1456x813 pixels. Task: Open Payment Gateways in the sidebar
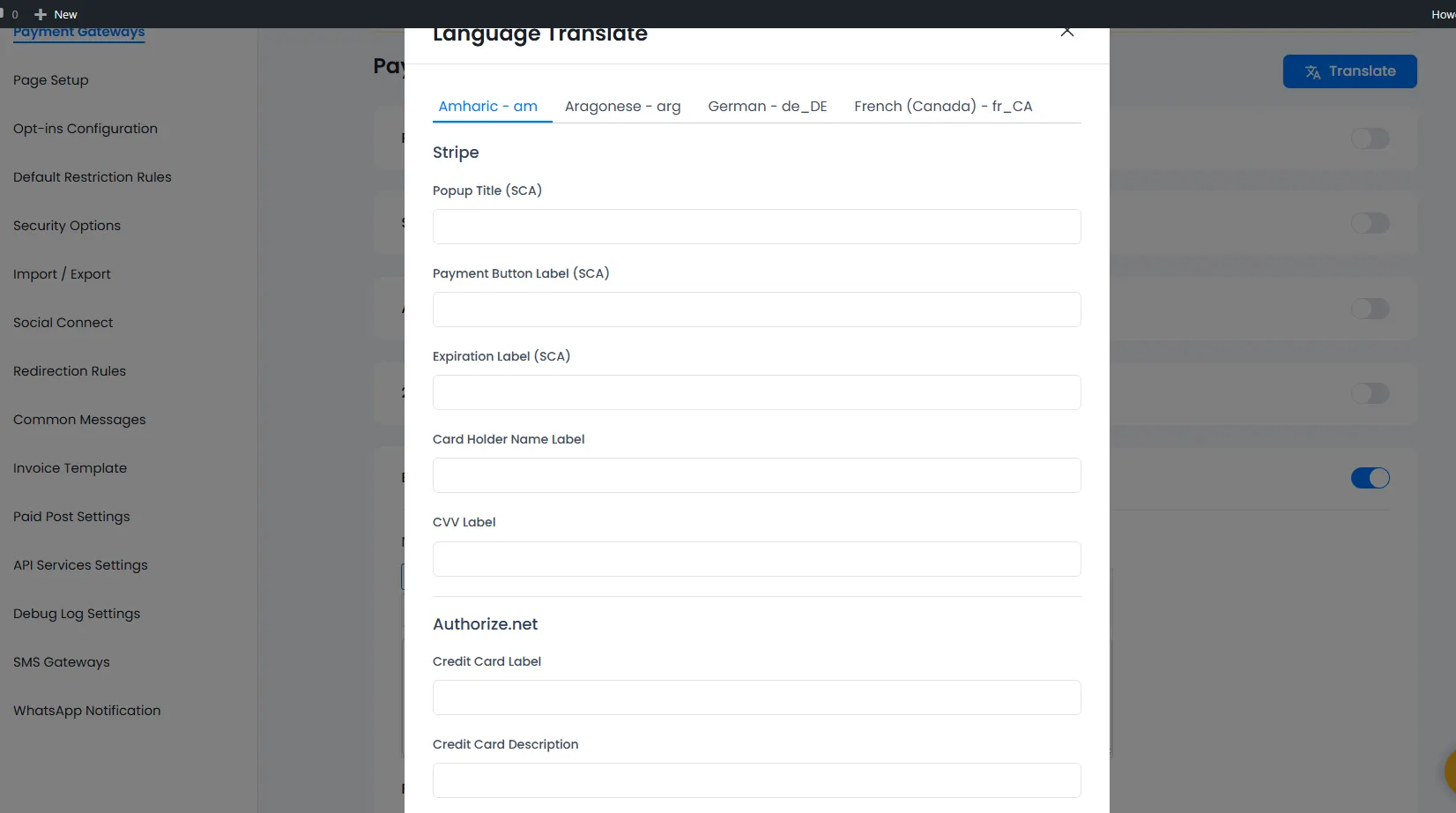(78, 32)
